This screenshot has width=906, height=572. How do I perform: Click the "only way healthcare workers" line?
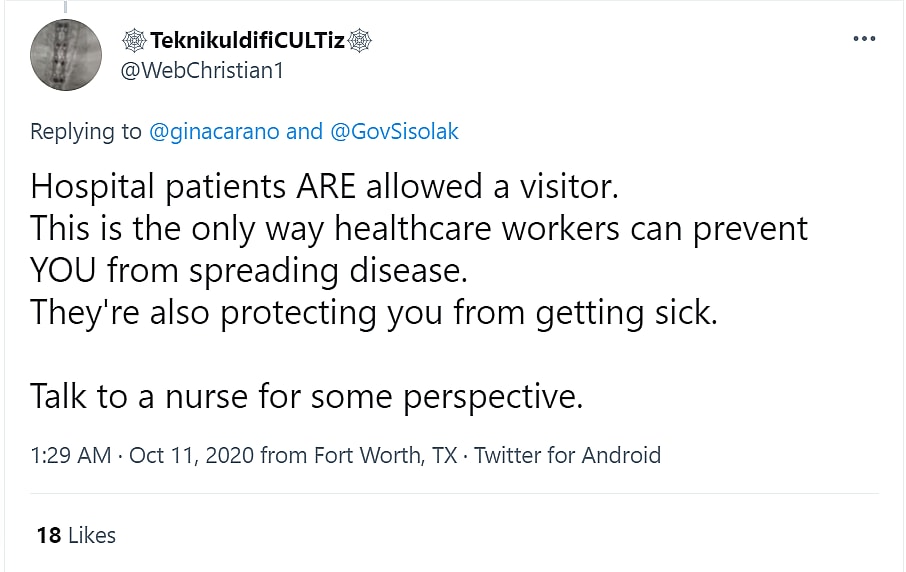(x=418, y=229)
